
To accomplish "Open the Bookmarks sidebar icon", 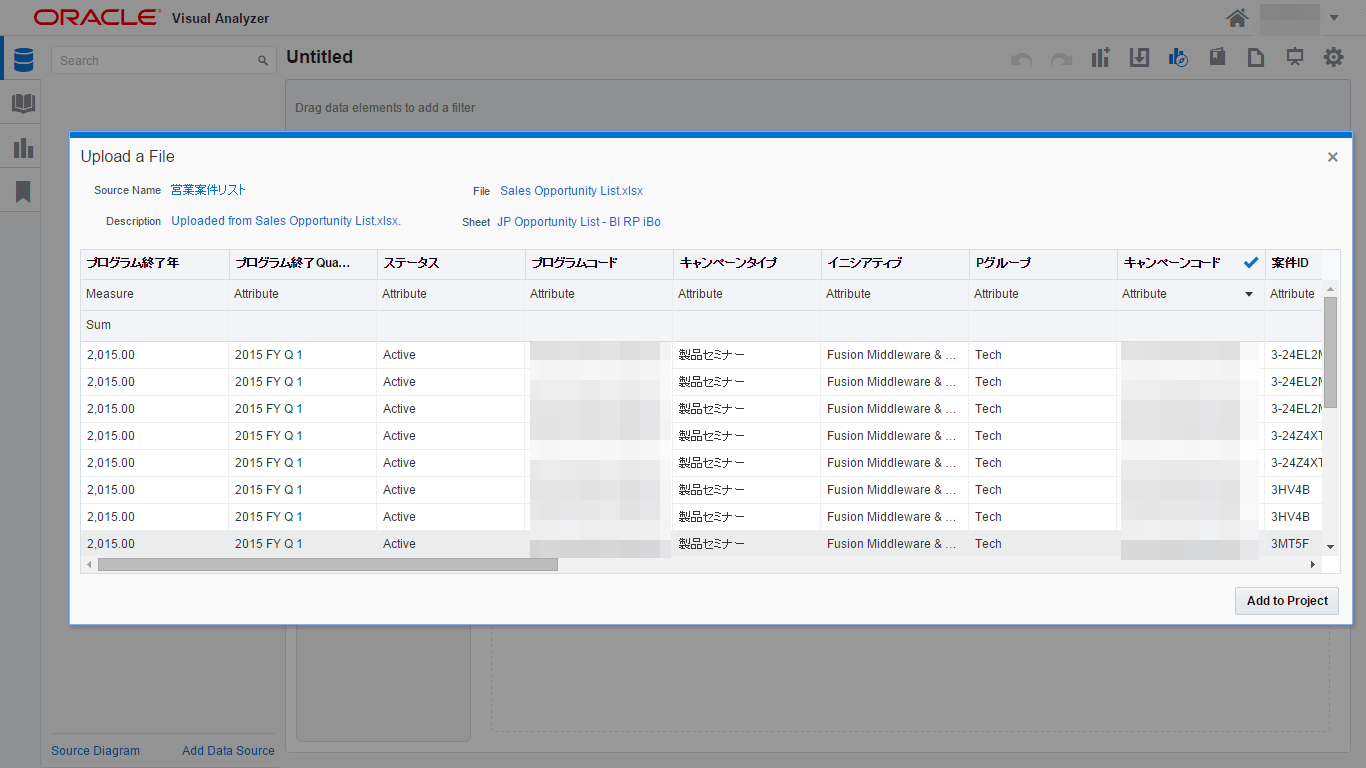I will (x=20, y=190).
